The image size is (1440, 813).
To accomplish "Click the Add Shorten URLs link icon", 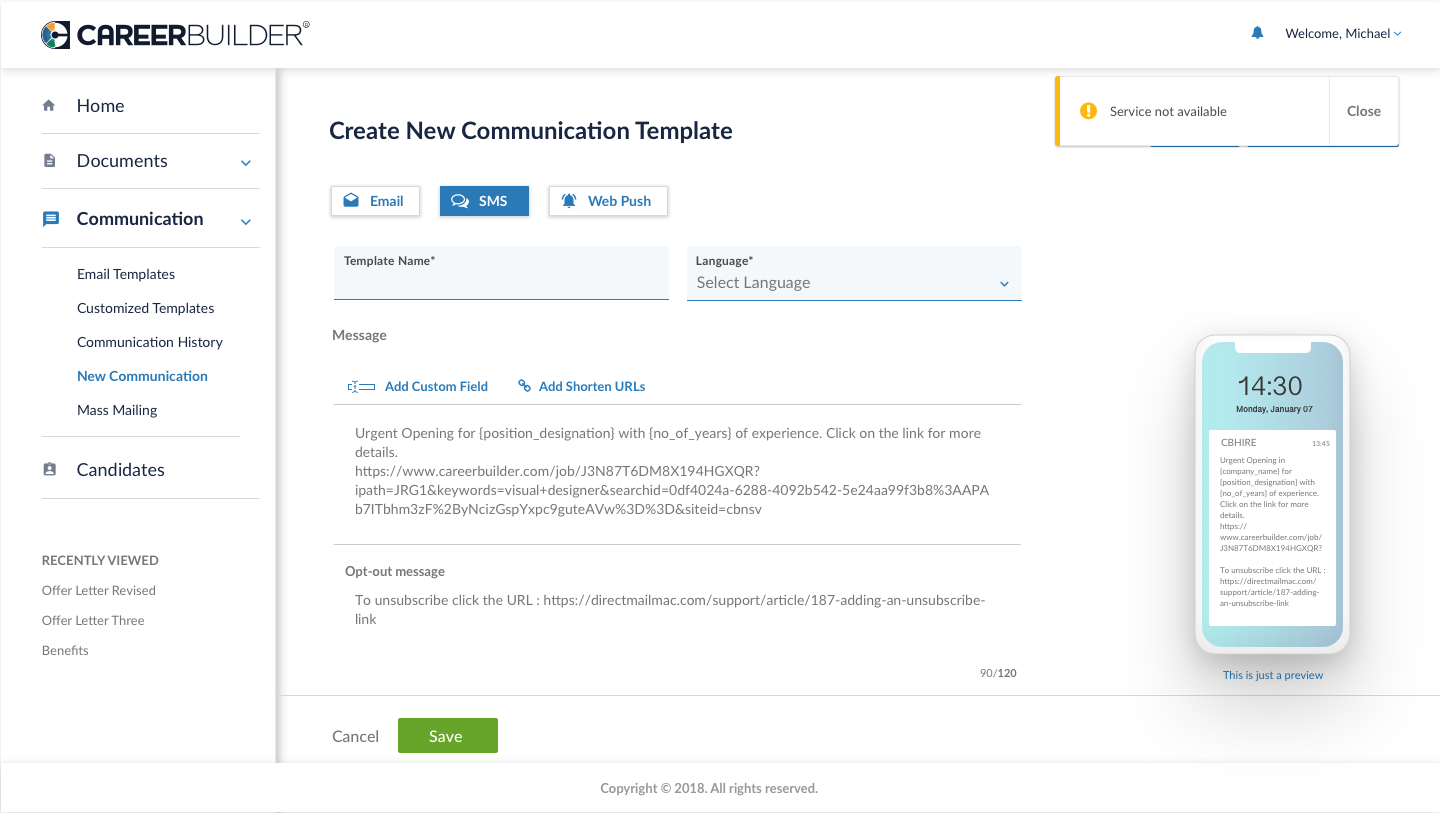I will (524, 386).
